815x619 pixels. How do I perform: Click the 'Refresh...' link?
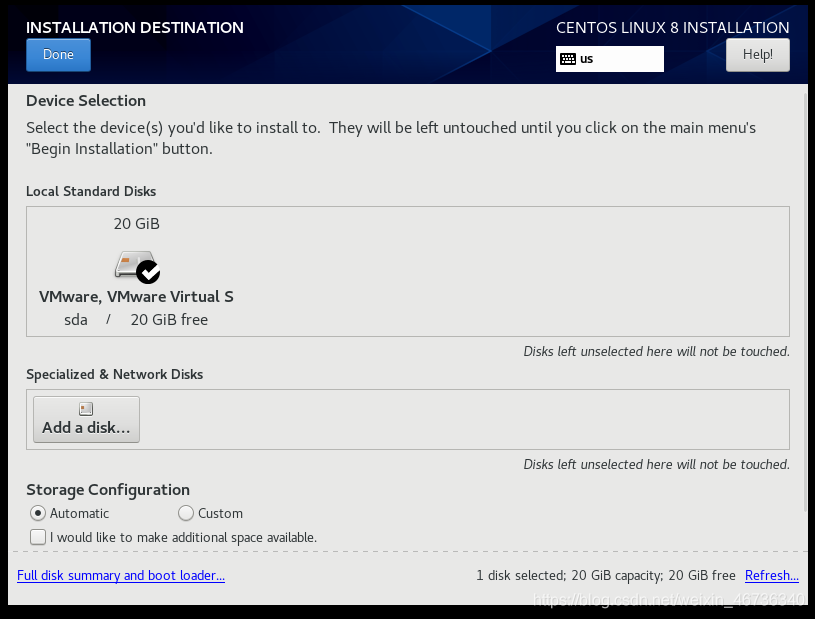[771, 575]
